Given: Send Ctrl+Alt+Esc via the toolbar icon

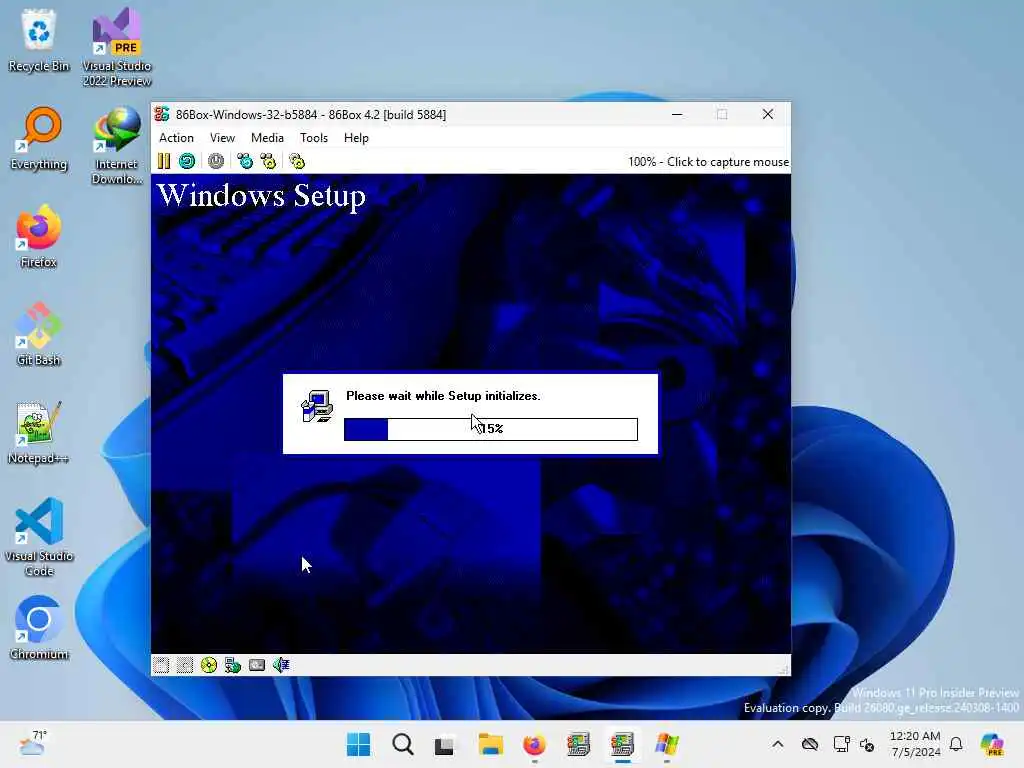Looking at the screenshot, I should tap(268, 161).
